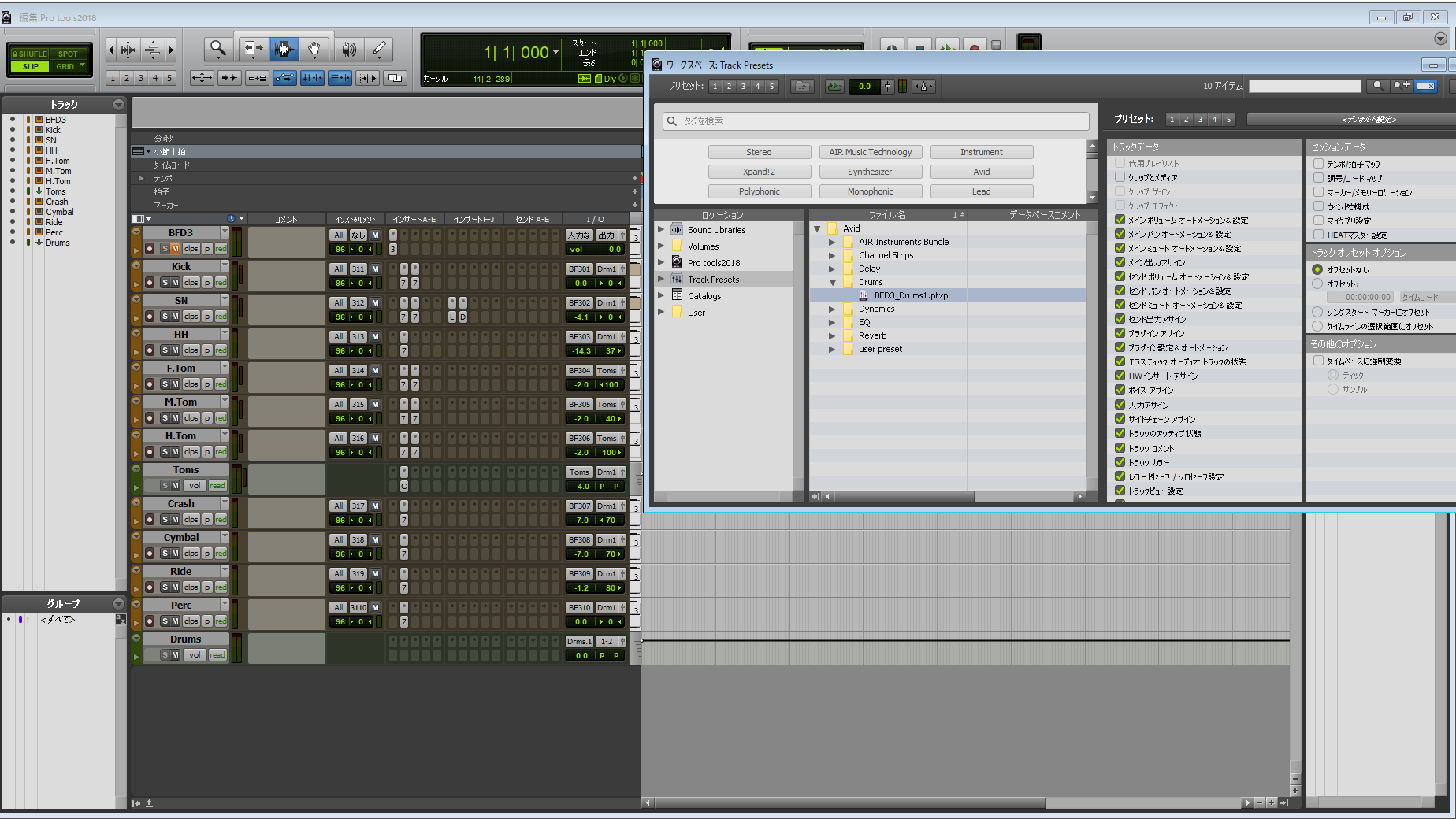Click the Lead tag button
The image size is (1456, 819).
click(x=982, y=191)
